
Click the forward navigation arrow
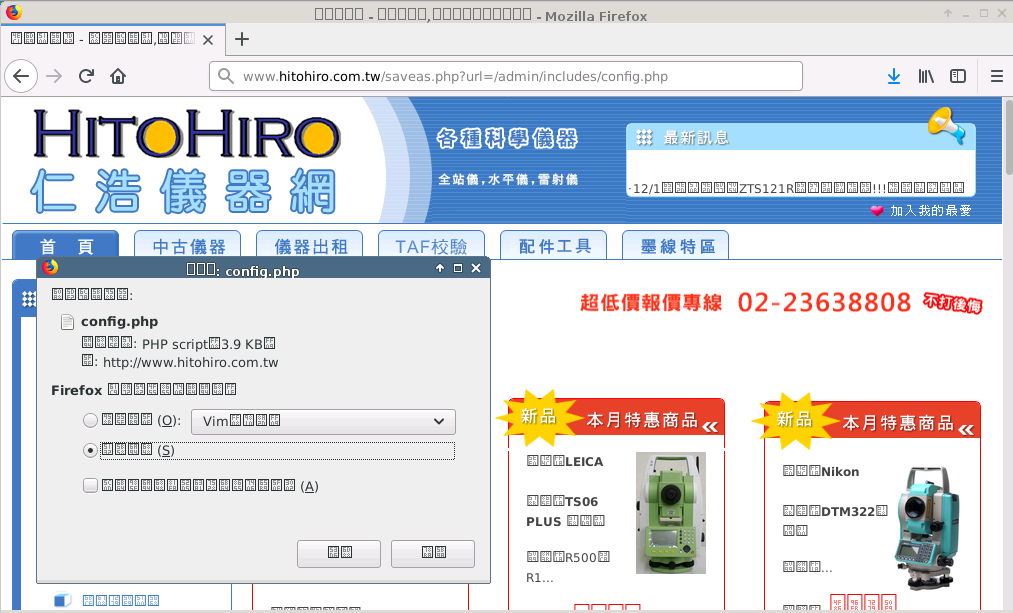[54, 76]
